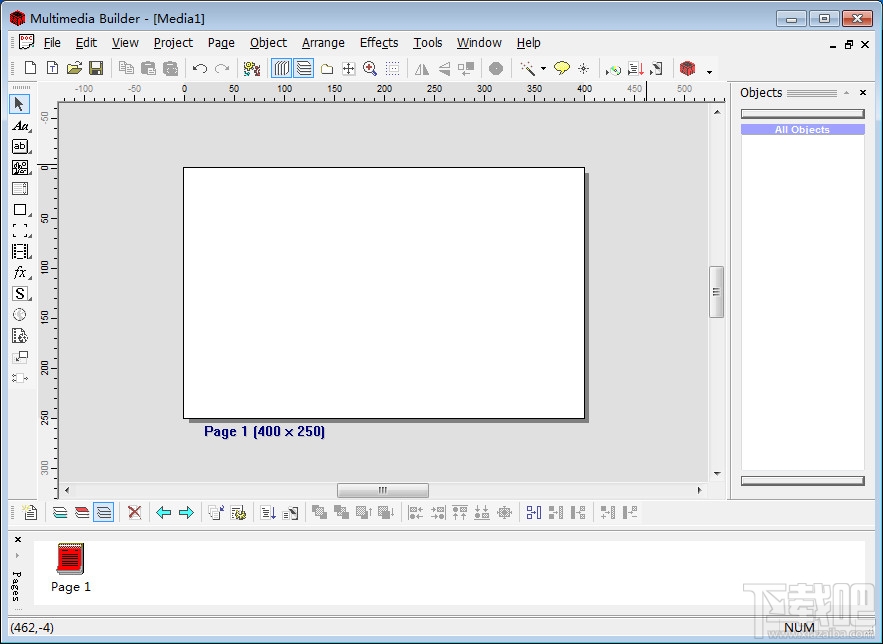
Task: Toggle the first highlighted view button in top toolbar
Action: click(282, 69)
